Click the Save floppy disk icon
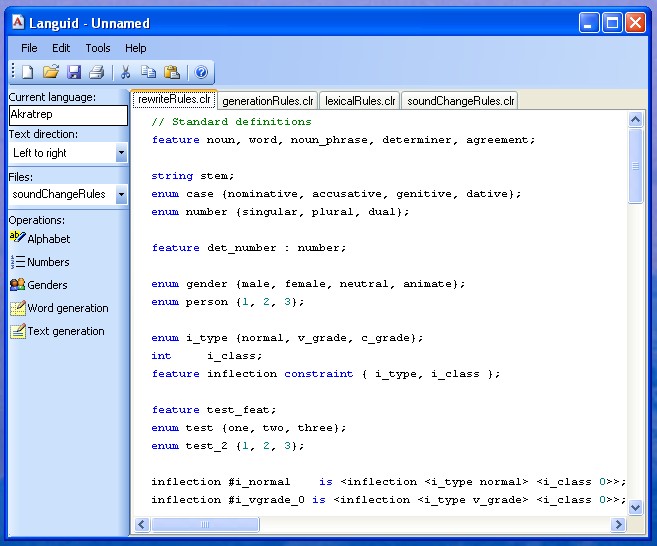Image resolution: width=657 pixels, height=546 pixels. pos(74,72)
